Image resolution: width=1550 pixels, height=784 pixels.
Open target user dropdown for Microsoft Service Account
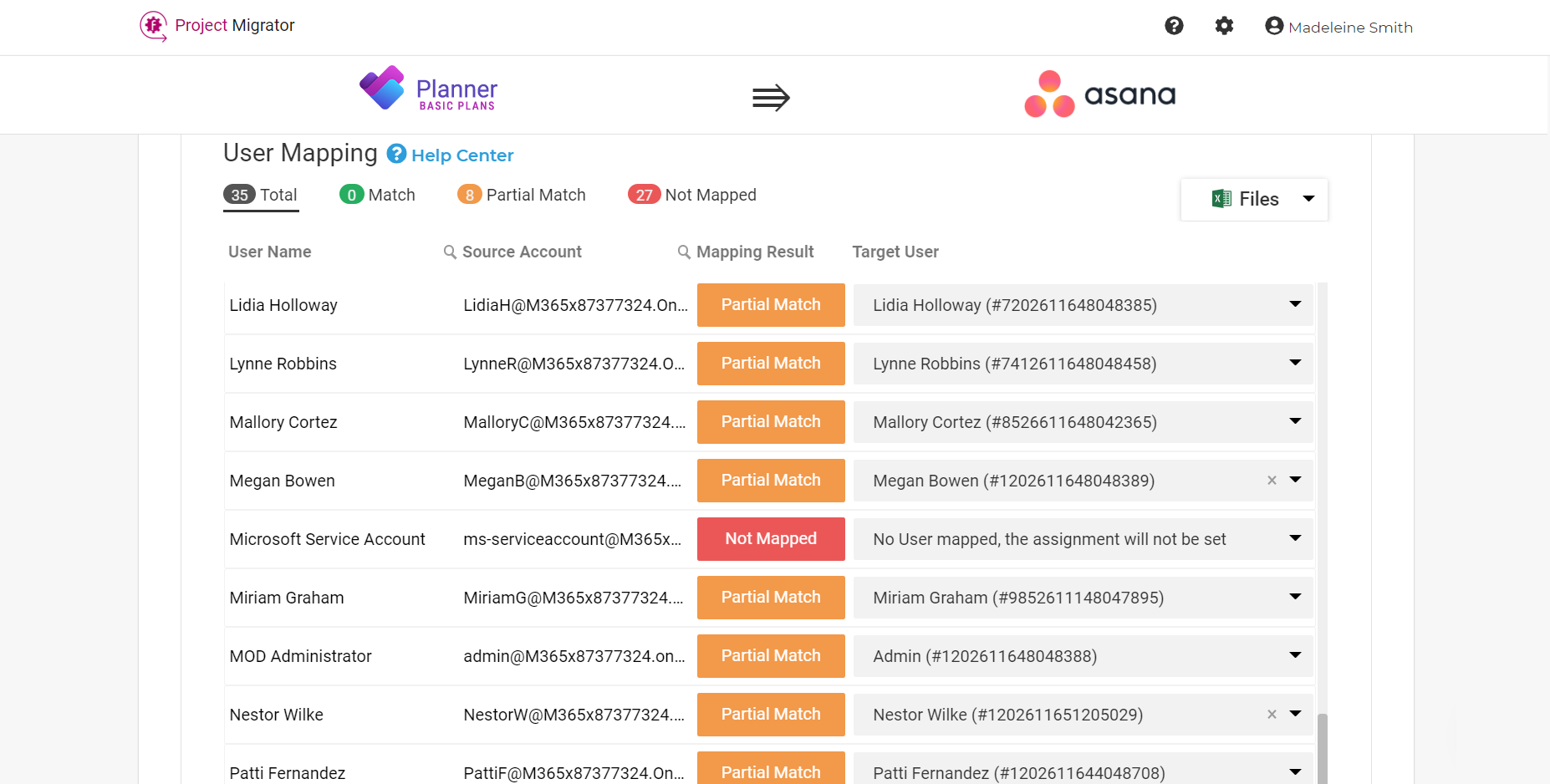[x=1295, y=538]
